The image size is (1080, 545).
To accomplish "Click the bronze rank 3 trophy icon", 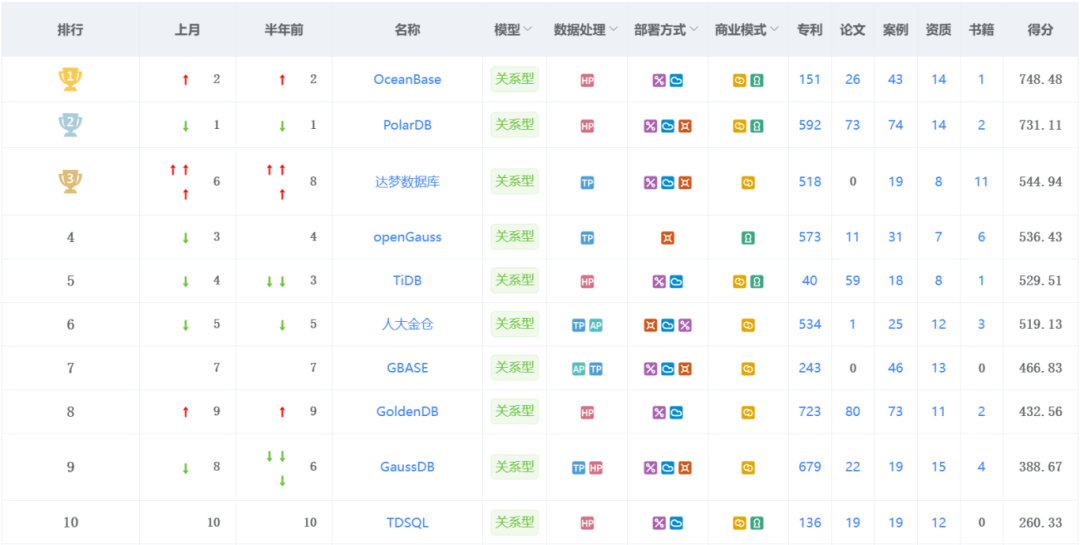I will point(70,181).
